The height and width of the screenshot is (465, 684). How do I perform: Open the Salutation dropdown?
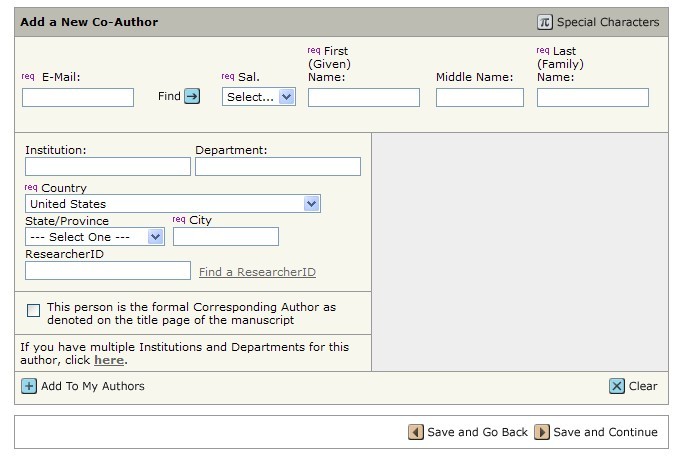pyautogui.click(x=259, y=97)
